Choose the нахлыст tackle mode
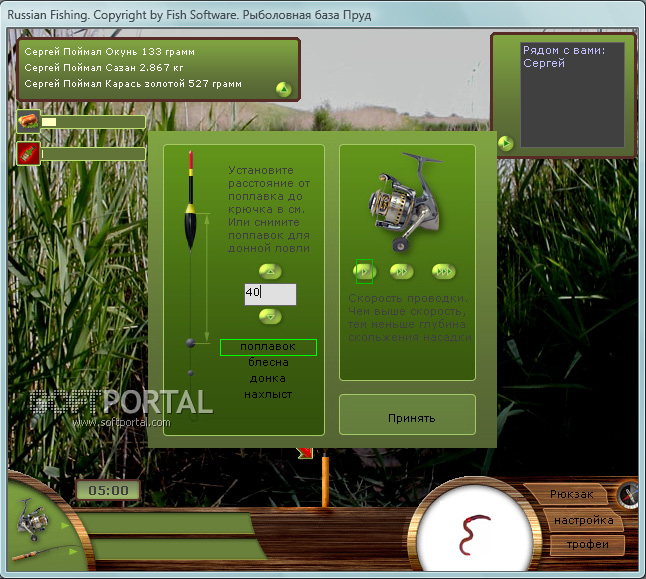The image size is (646, 579). 268,394
